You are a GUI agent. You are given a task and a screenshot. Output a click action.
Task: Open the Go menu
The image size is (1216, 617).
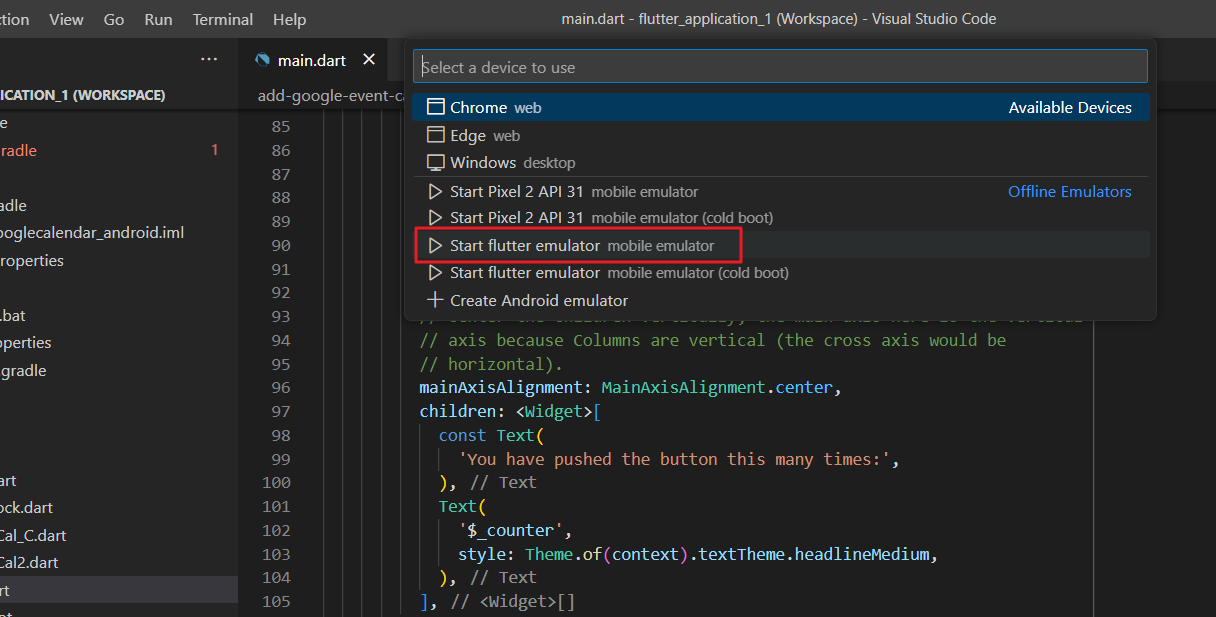(x=114, y=19)
